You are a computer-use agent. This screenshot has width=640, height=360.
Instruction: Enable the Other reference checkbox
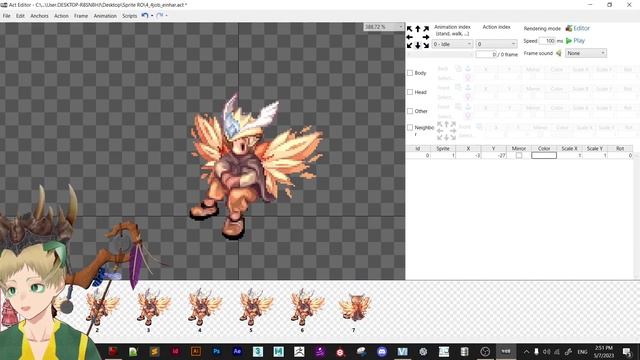click(410, 111)
